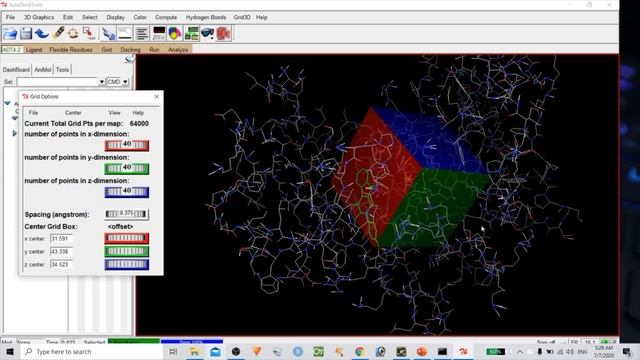
Task: Collapse the top molecule tree triangle
Action: (x=7, y=103)
